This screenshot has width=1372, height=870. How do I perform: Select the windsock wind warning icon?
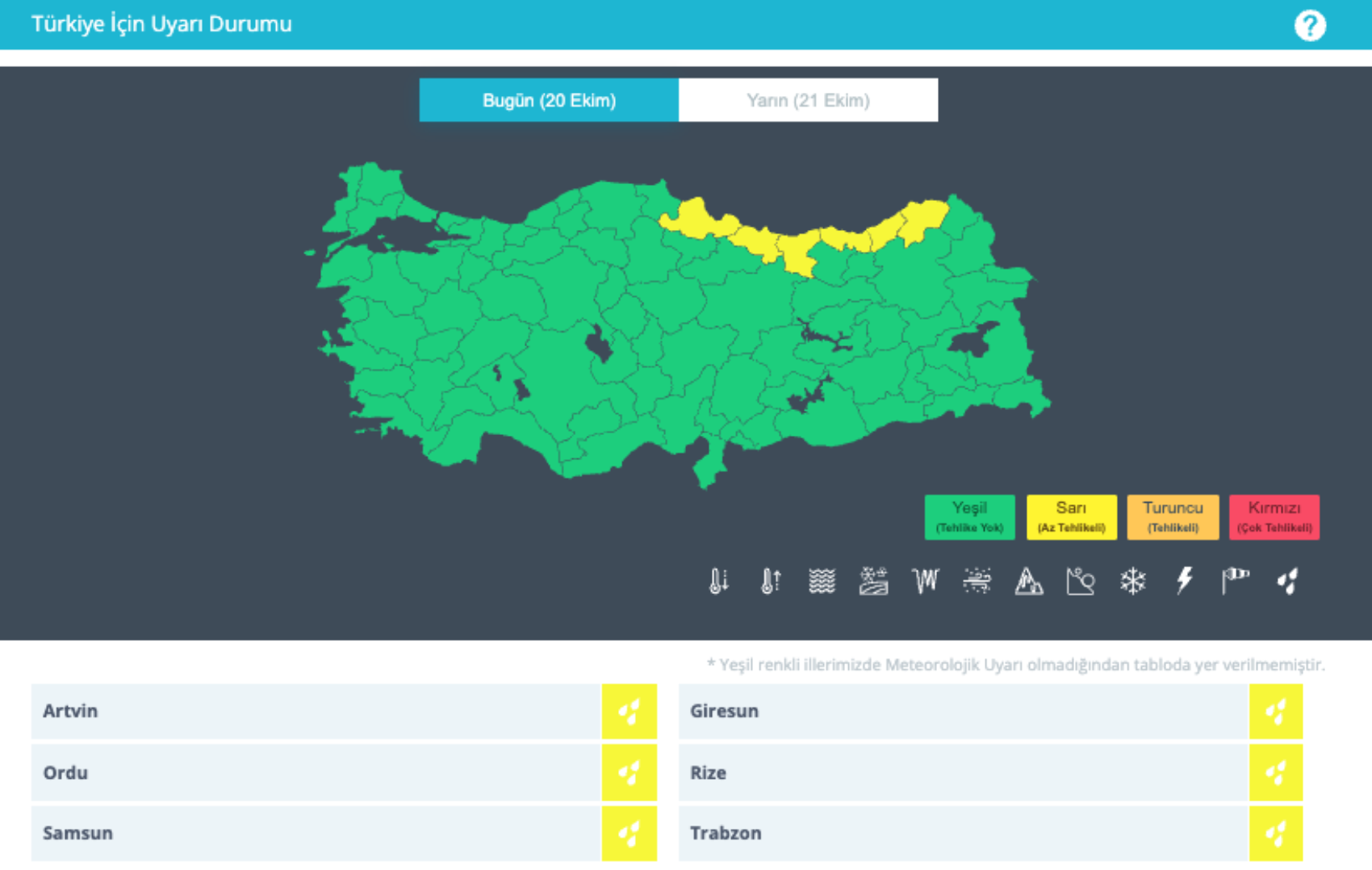[1235, 581]
